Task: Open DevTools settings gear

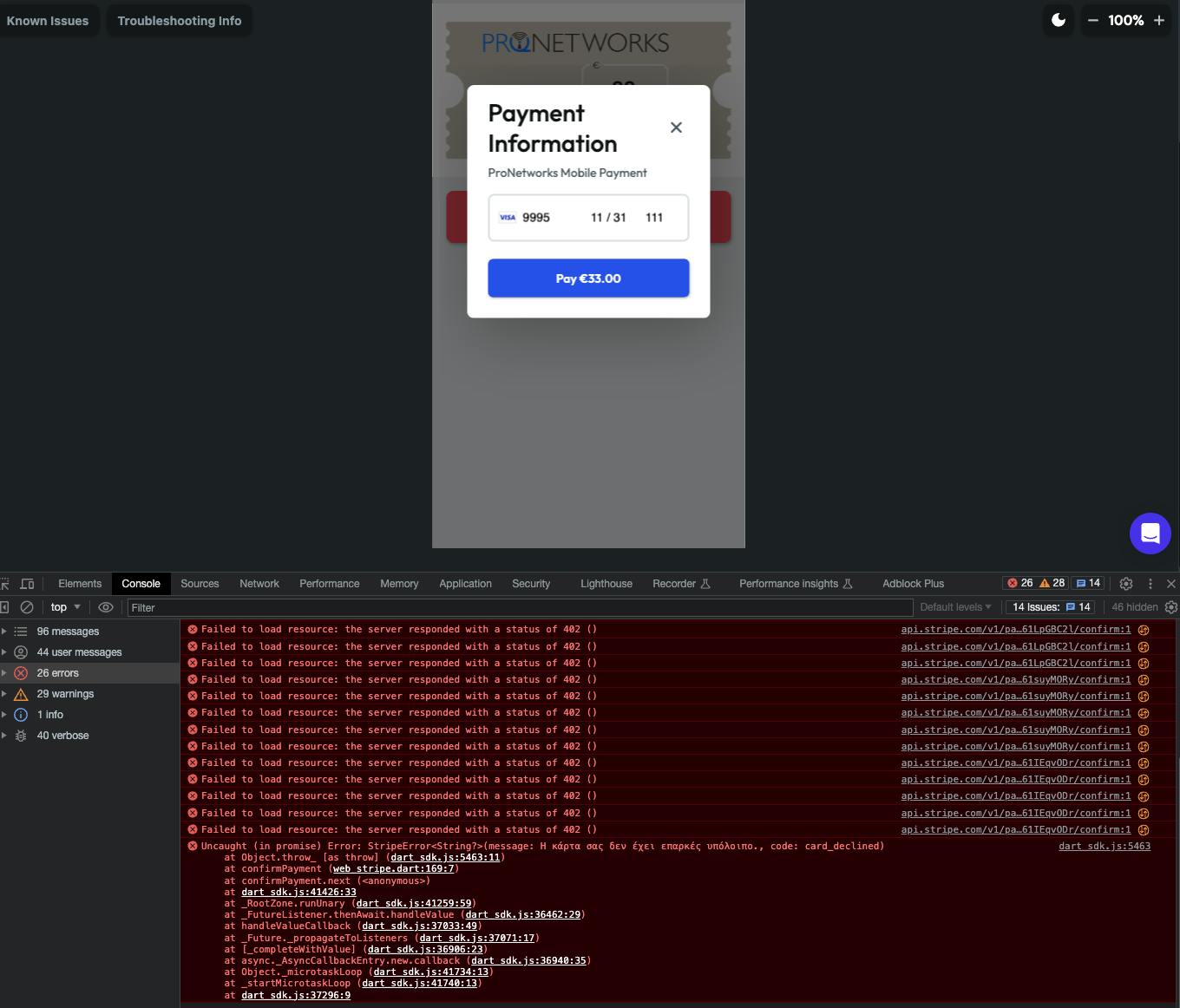Action: point(1126,584)
